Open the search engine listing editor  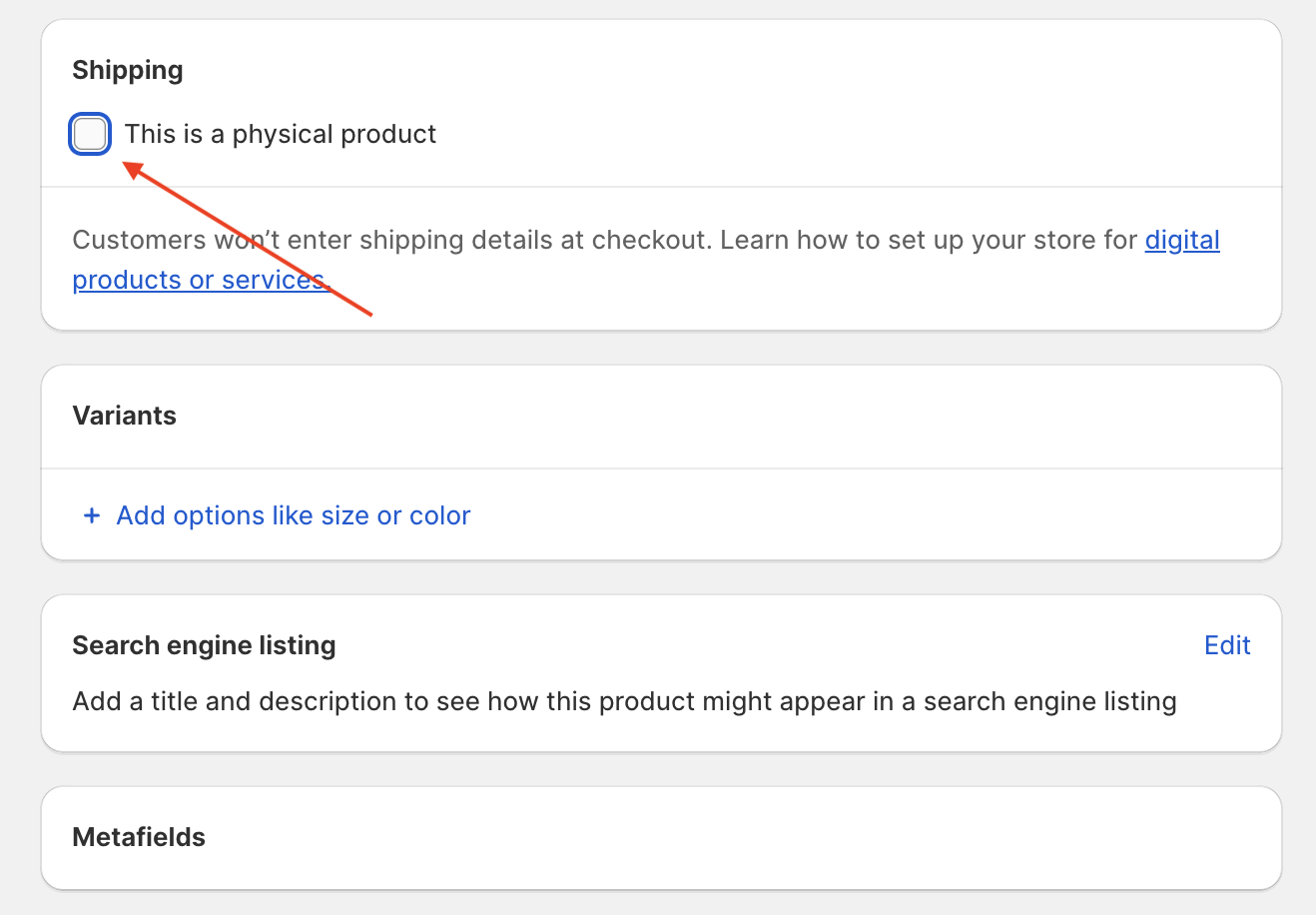(1227, 645)
